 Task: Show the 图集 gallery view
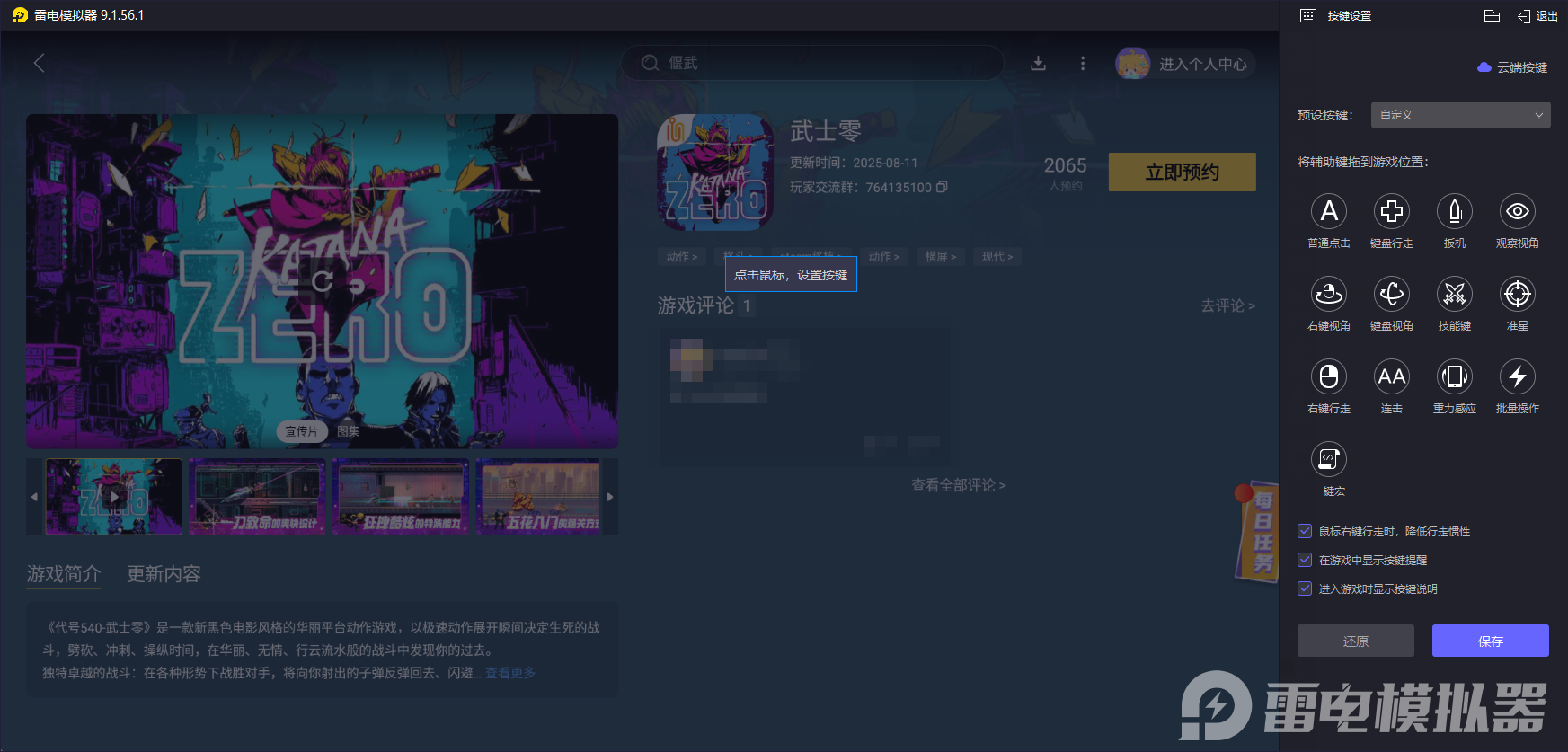[348, 431]
